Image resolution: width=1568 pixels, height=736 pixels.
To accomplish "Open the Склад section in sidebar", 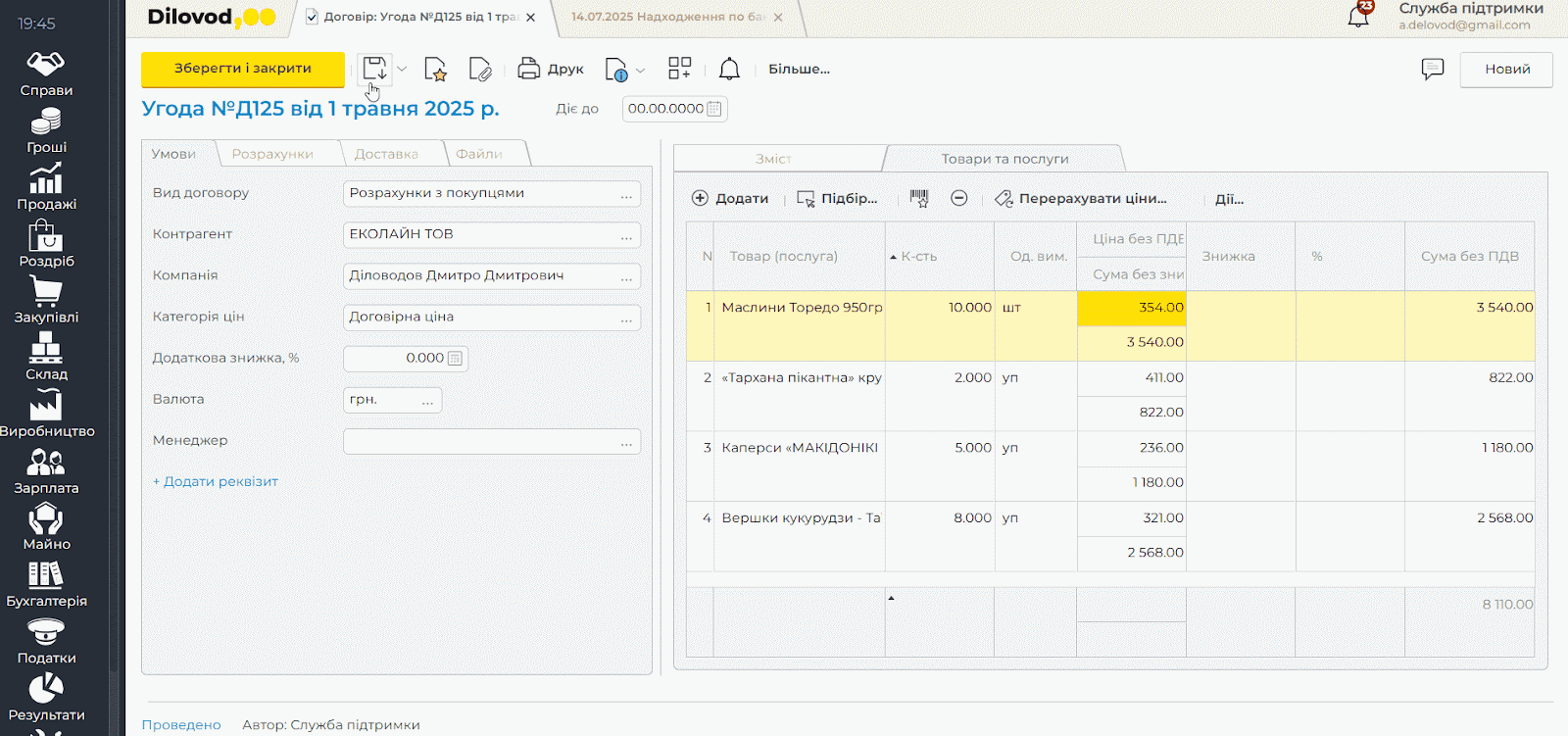I will pos(46,357).
